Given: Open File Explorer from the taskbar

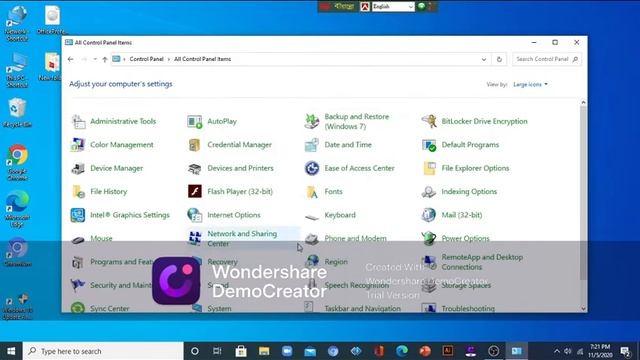Looking at the screenshot, I should 264,351.
